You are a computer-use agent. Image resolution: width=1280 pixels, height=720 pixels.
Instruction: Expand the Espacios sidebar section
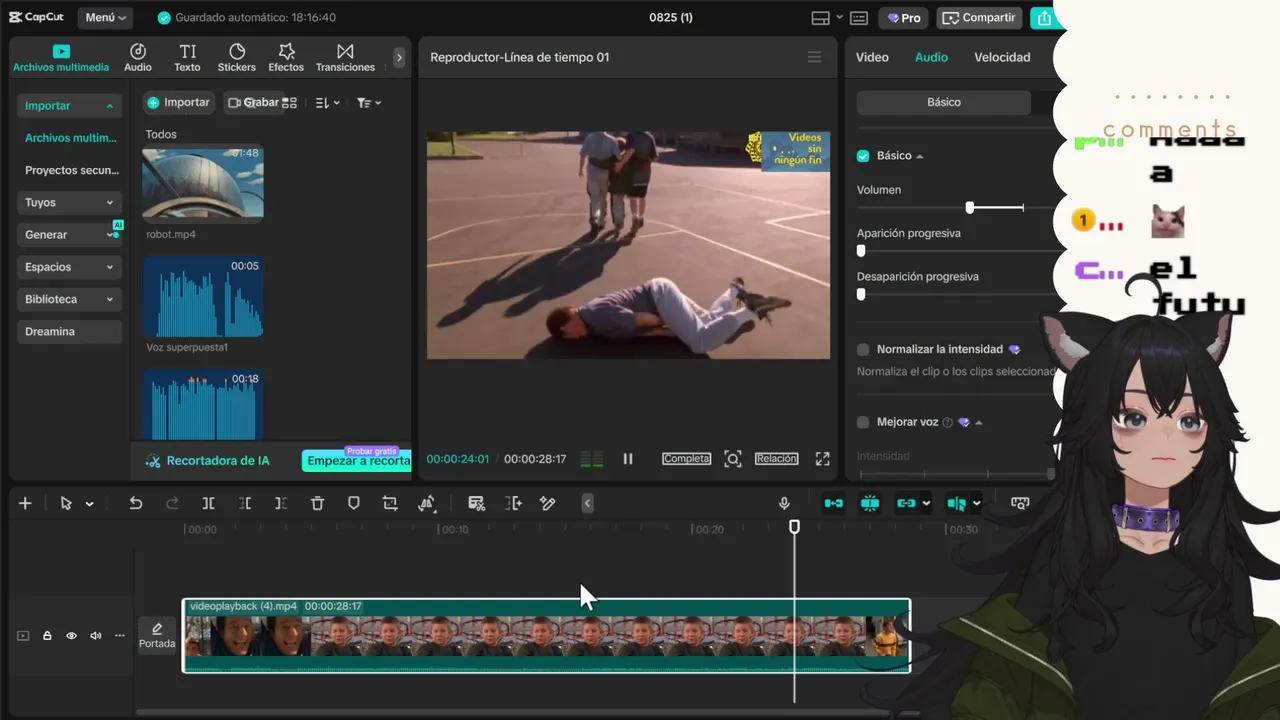[x=69, y=267]
